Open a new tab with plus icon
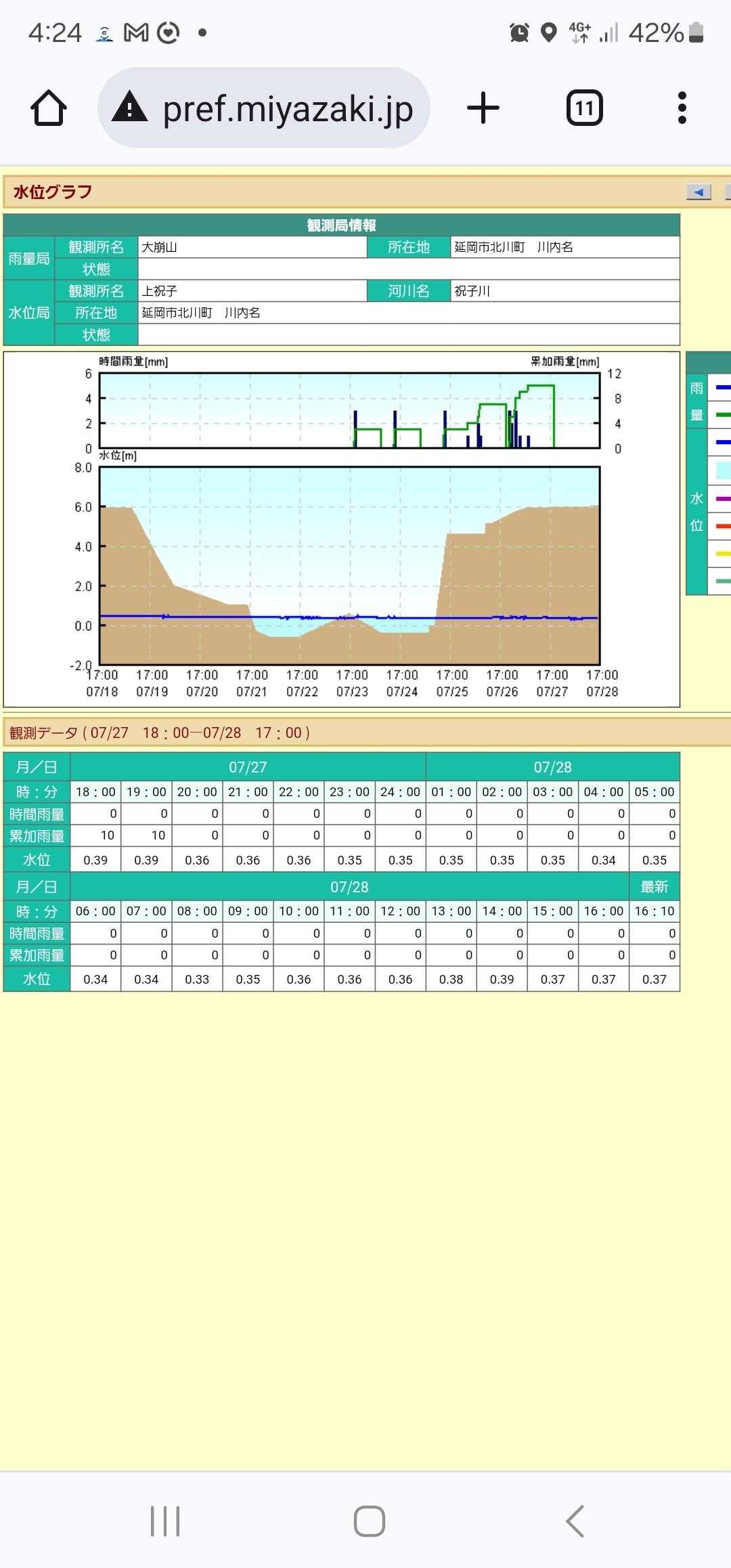The image size is (731, 1568). click(x=483, y=108)
